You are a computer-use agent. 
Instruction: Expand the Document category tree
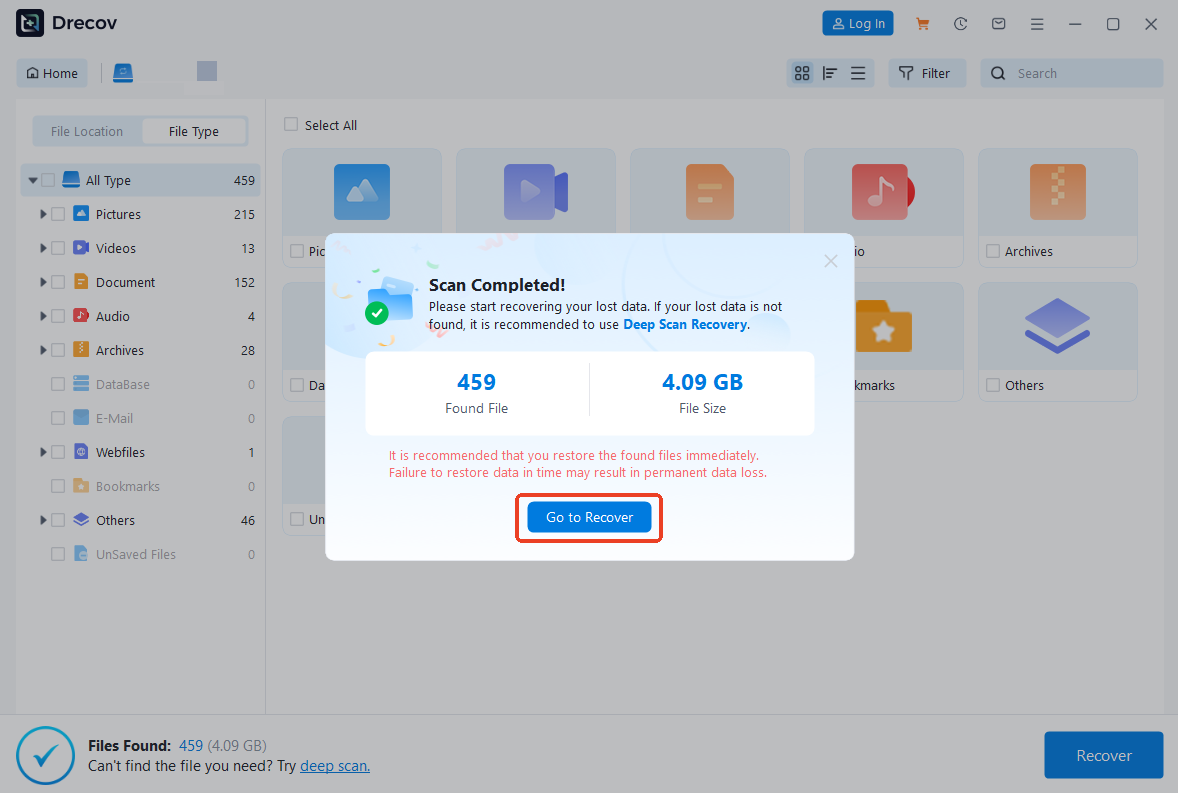click(x=42, y=282)
